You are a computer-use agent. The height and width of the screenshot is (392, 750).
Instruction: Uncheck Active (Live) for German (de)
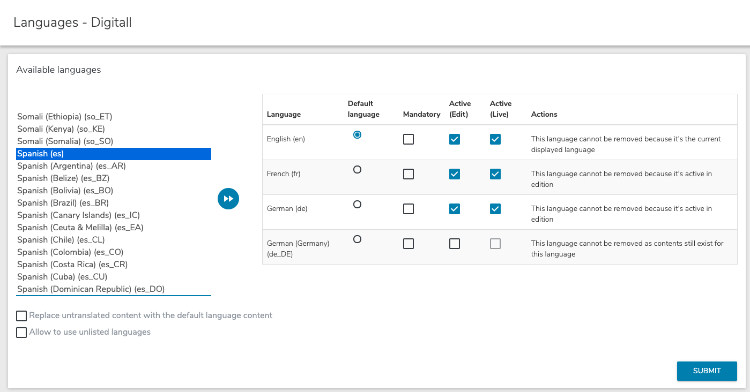point(496,209)
